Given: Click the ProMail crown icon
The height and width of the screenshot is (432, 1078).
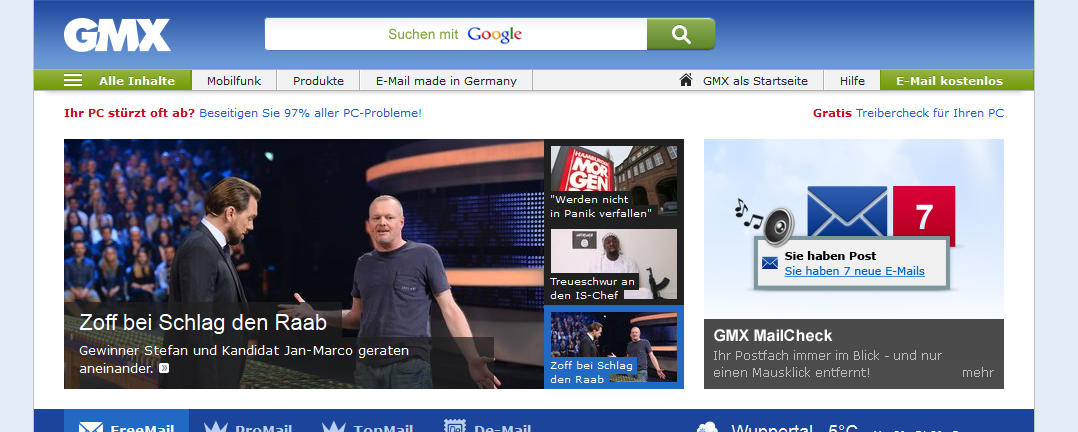Looking at the screenshot, I should tap(216, 427).
